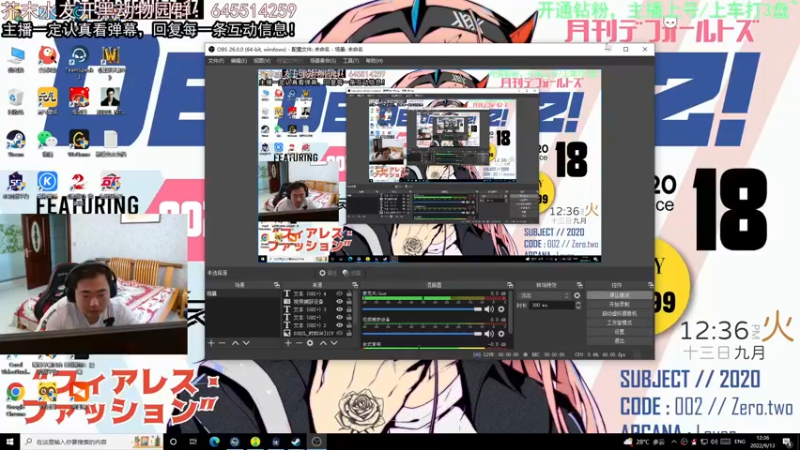Open the transition type dropdown
The height and width of the screenshot is (450, 800).
[x=543, y=295]
